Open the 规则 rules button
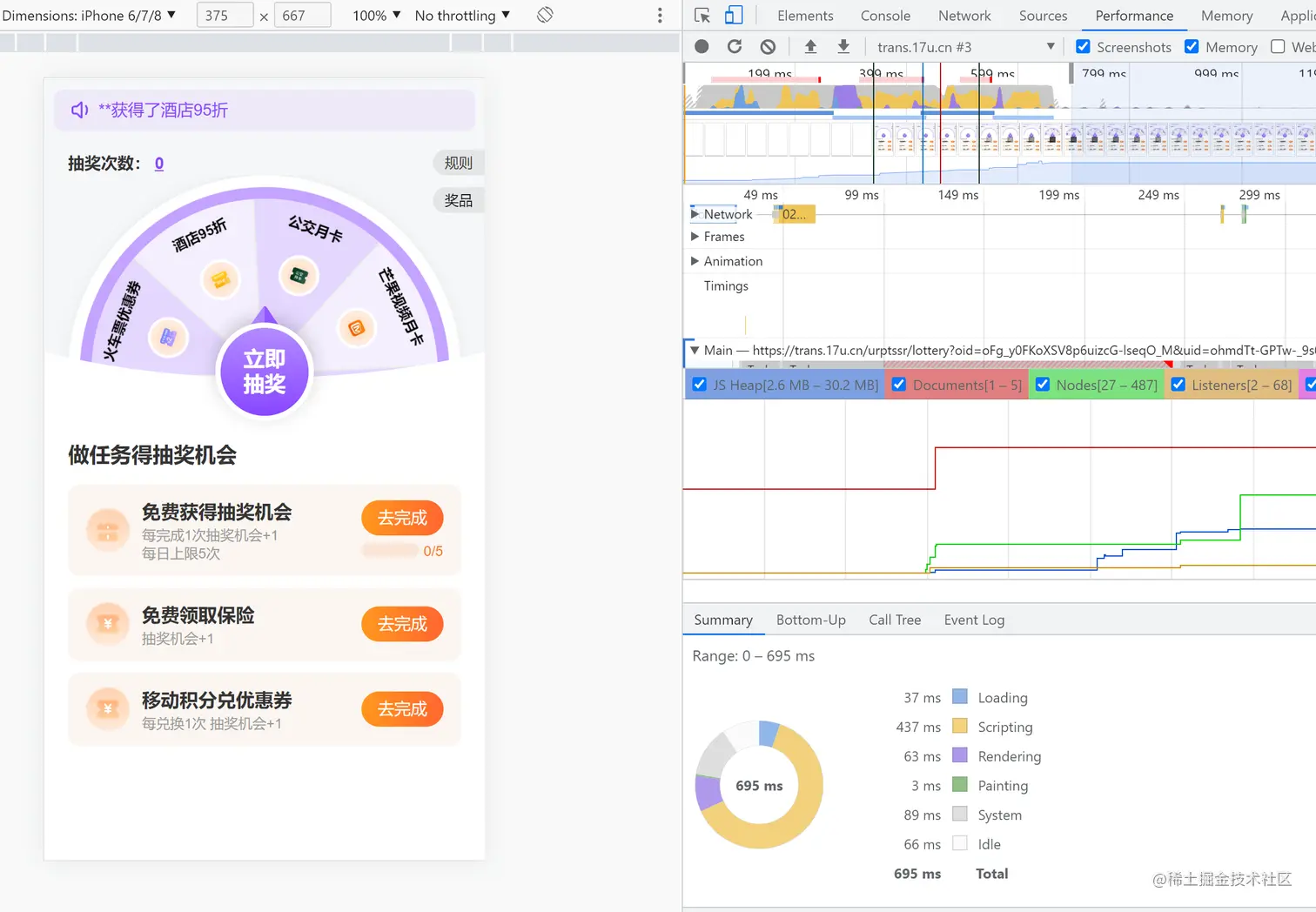Image resolution: width=1316 pixels, height=912 pixels. point(459,163)
